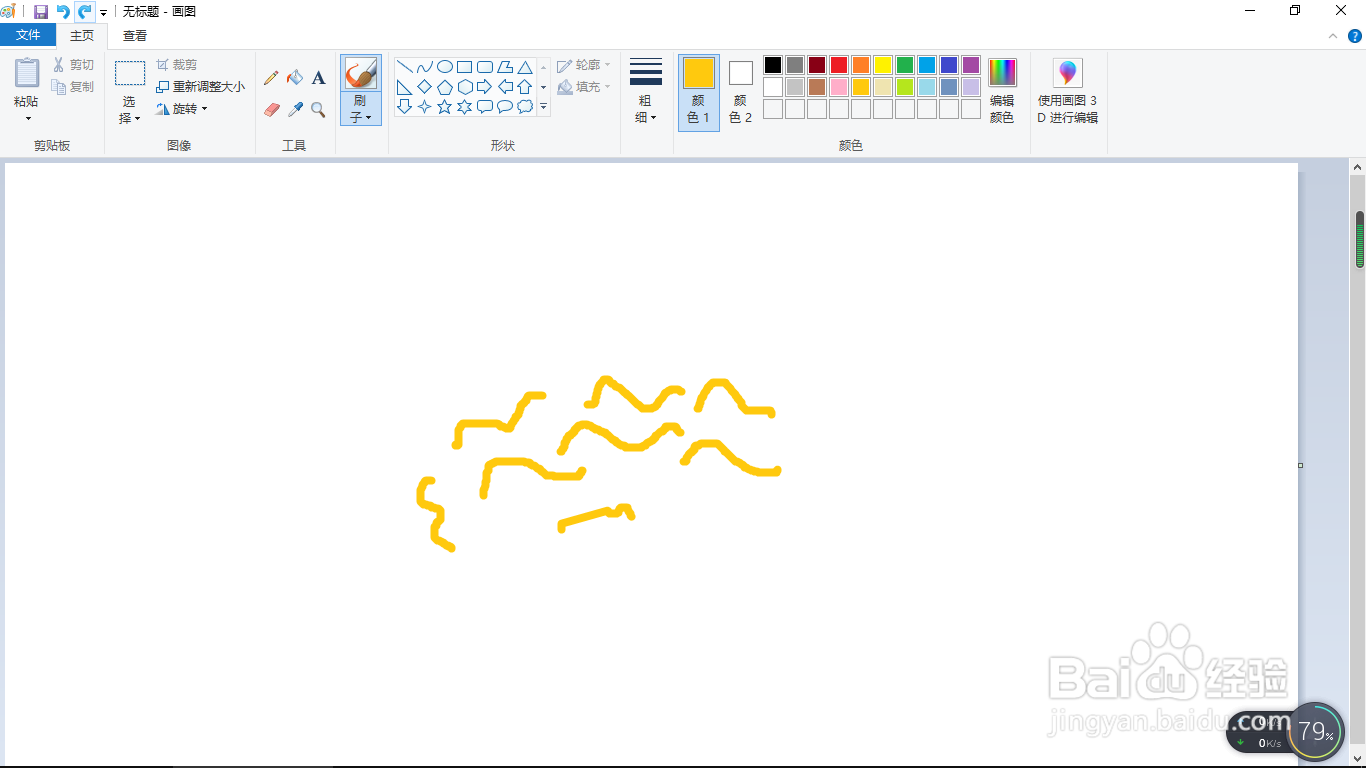Select the Pentagon shape
Screen dimensions: 1366x768
(x=445, y=87)
